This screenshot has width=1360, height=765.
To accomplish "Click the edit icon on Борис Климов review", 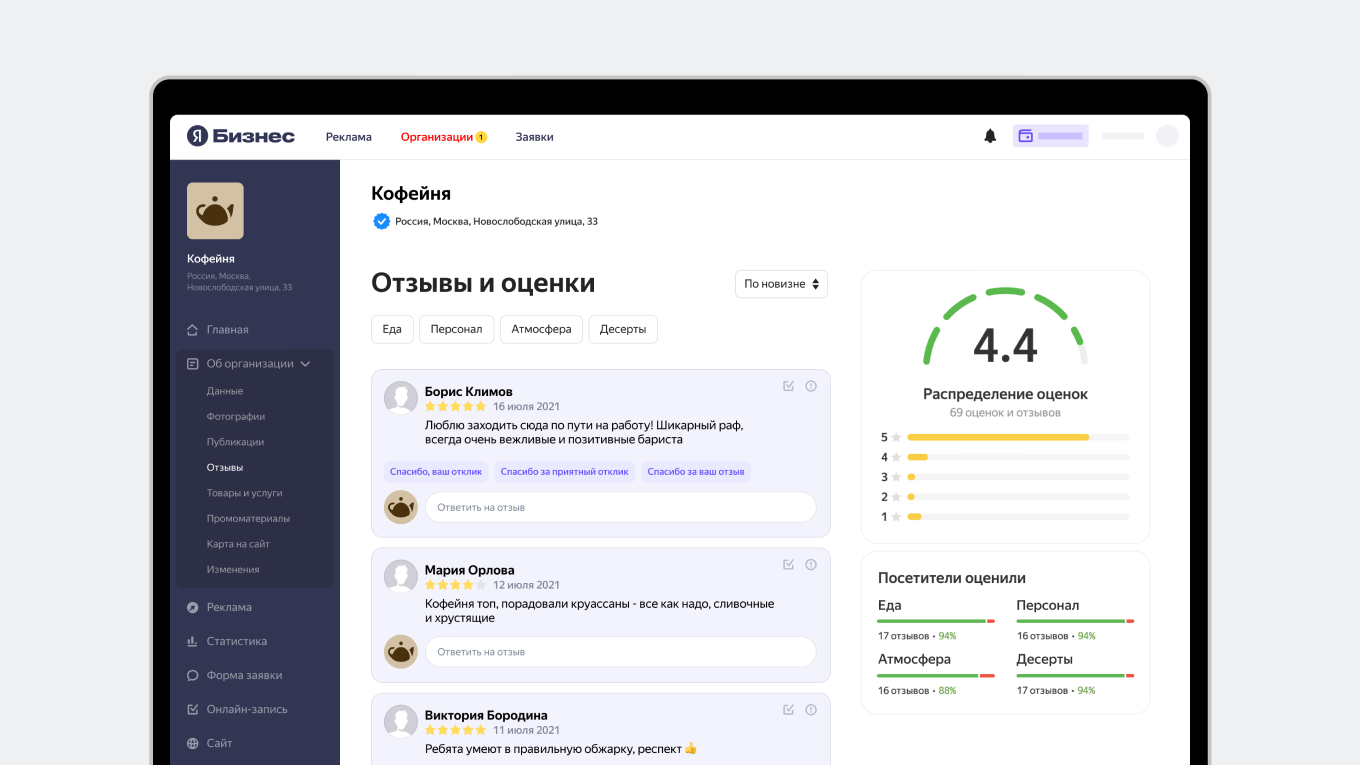I will tap(788, 385).
